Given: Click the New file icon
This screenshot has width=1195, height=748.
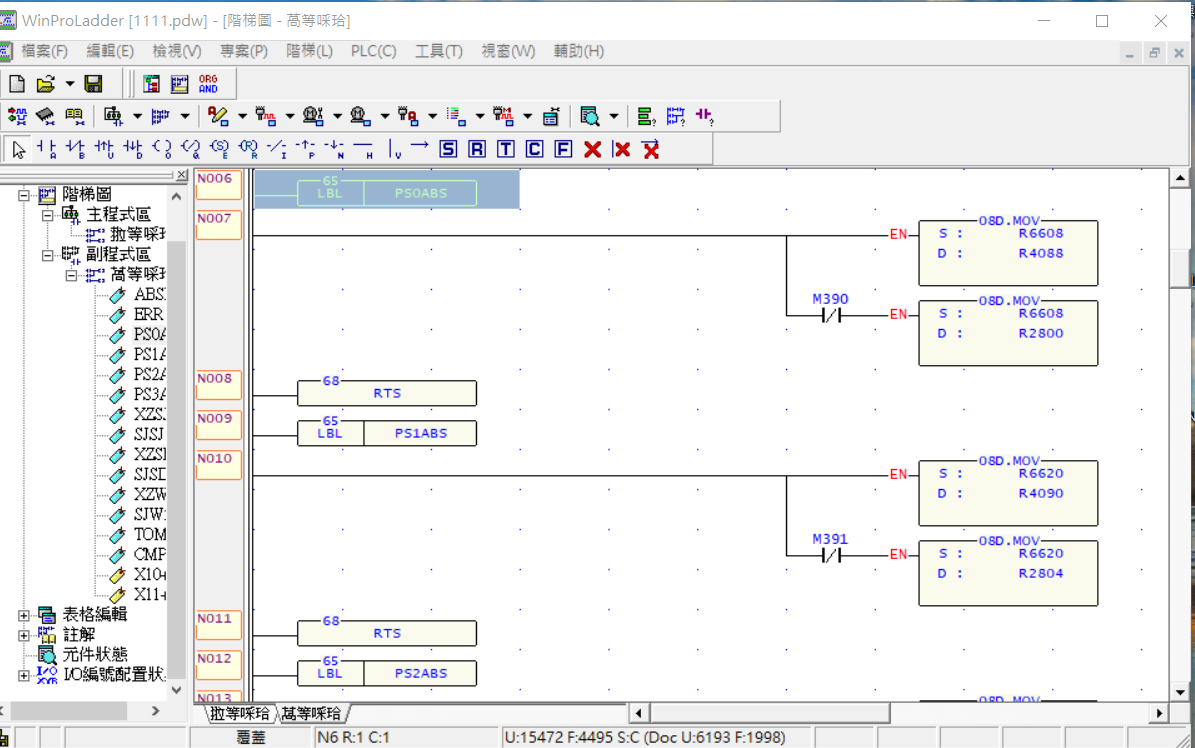Looking at the screenshot, I should pyautogui.click(x=17, y=84).
